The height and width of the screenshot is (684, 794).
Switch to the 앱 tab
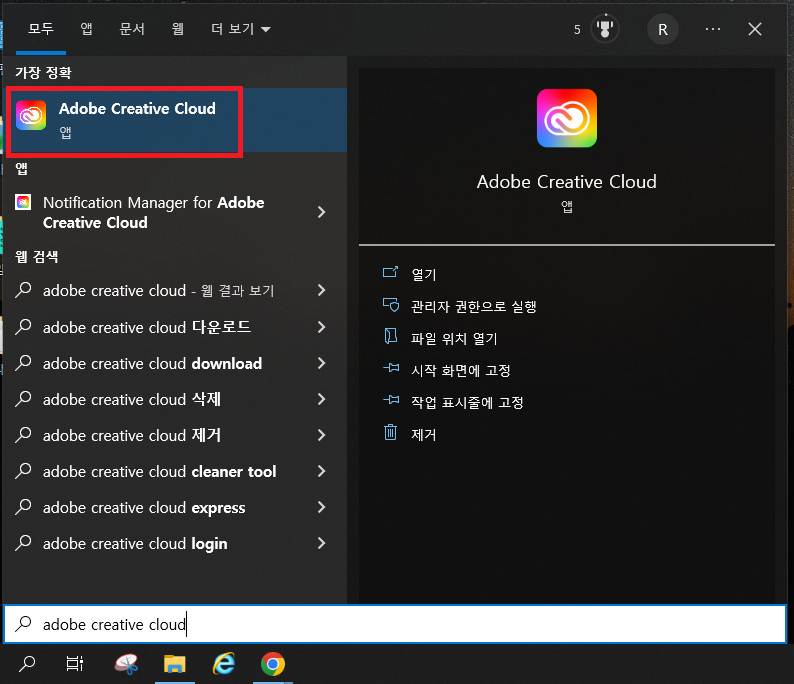coord(87,29)
